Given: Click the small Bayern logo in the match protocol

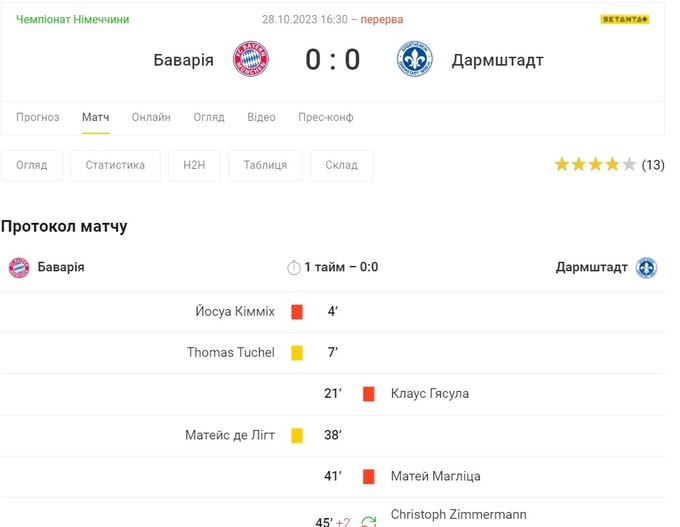Looking at the screenshot, I should (x=19, y=268).
